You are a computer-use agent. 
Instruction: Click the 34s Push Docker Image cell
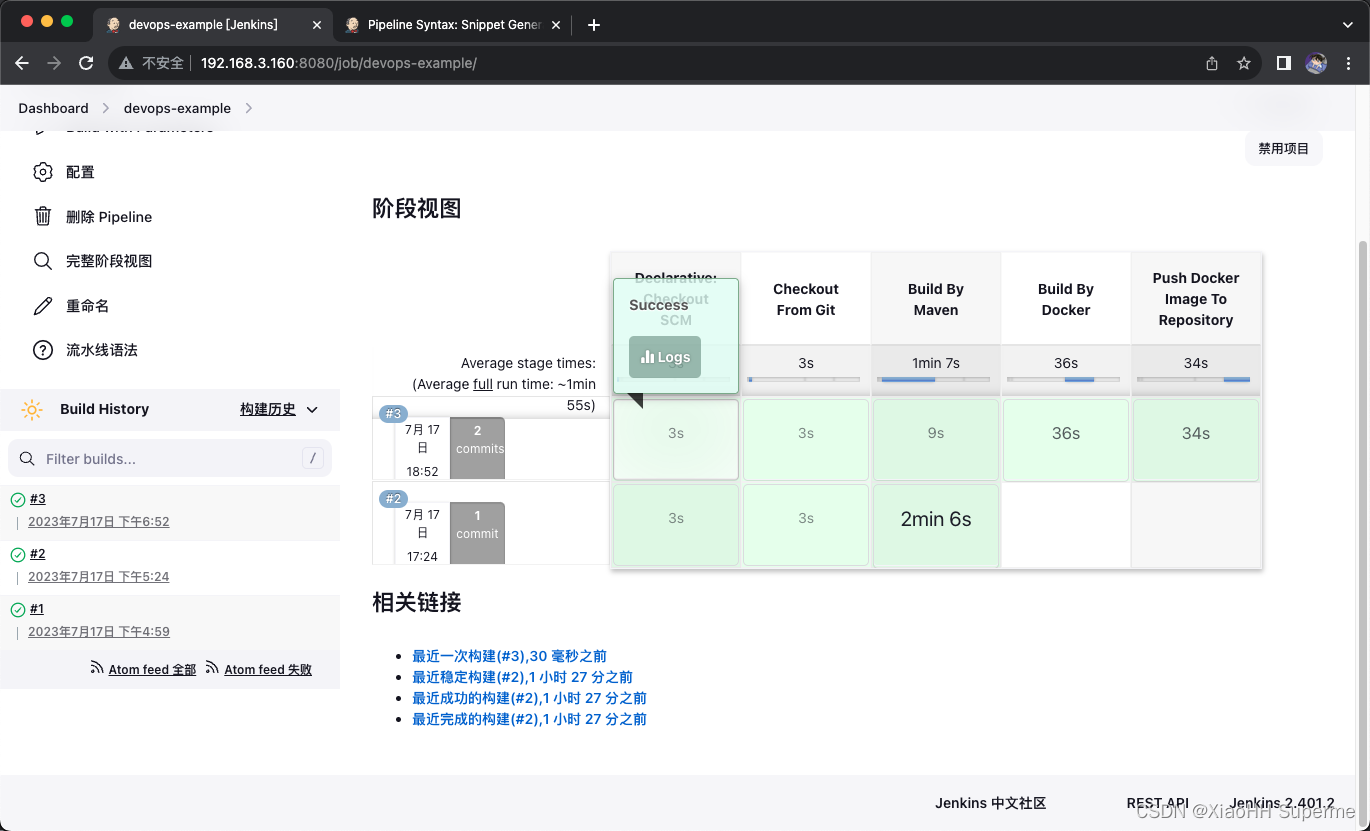pyautogui.click(x=1196, y=440)
